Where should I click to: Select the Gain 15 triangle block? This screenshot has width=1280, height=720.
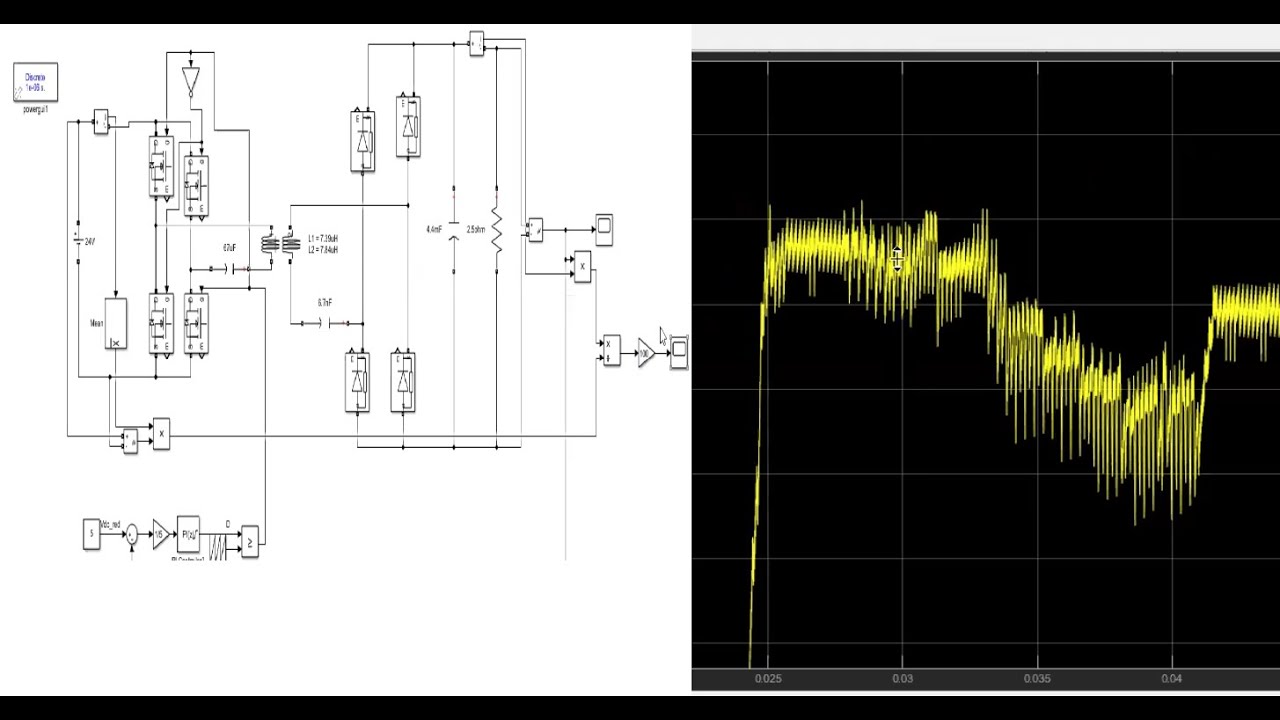coord(160,534)
